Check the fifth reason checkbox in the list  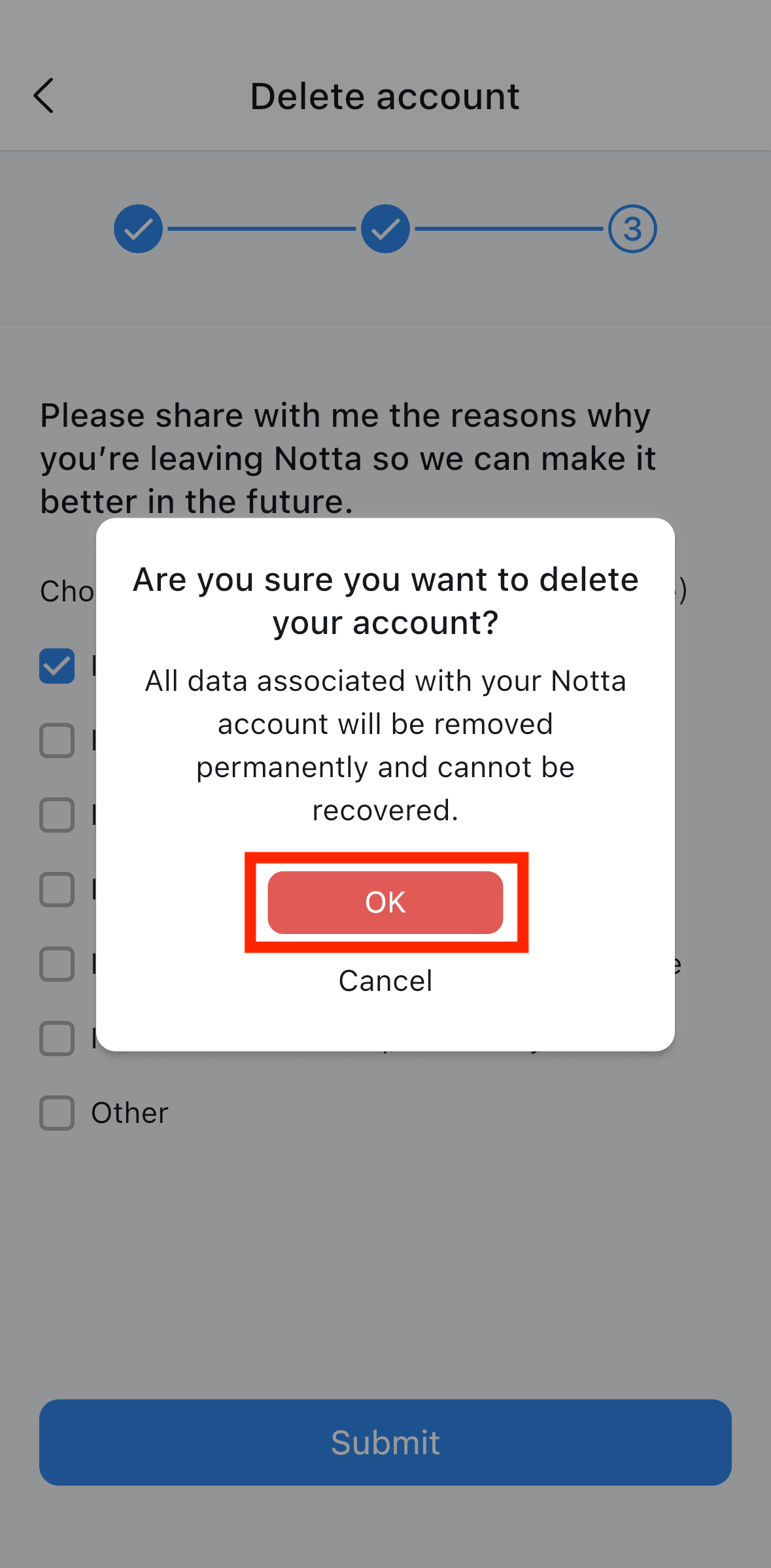tap(57, 965)
